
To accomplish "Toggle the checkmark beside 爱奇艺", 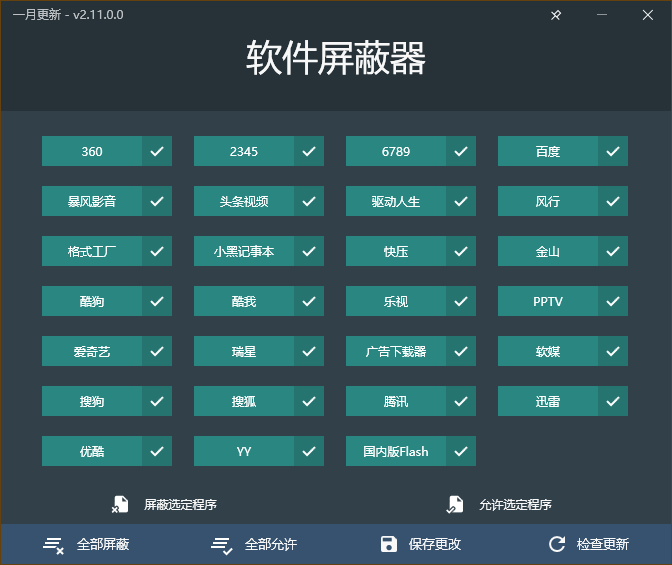I will pos(157,351).
